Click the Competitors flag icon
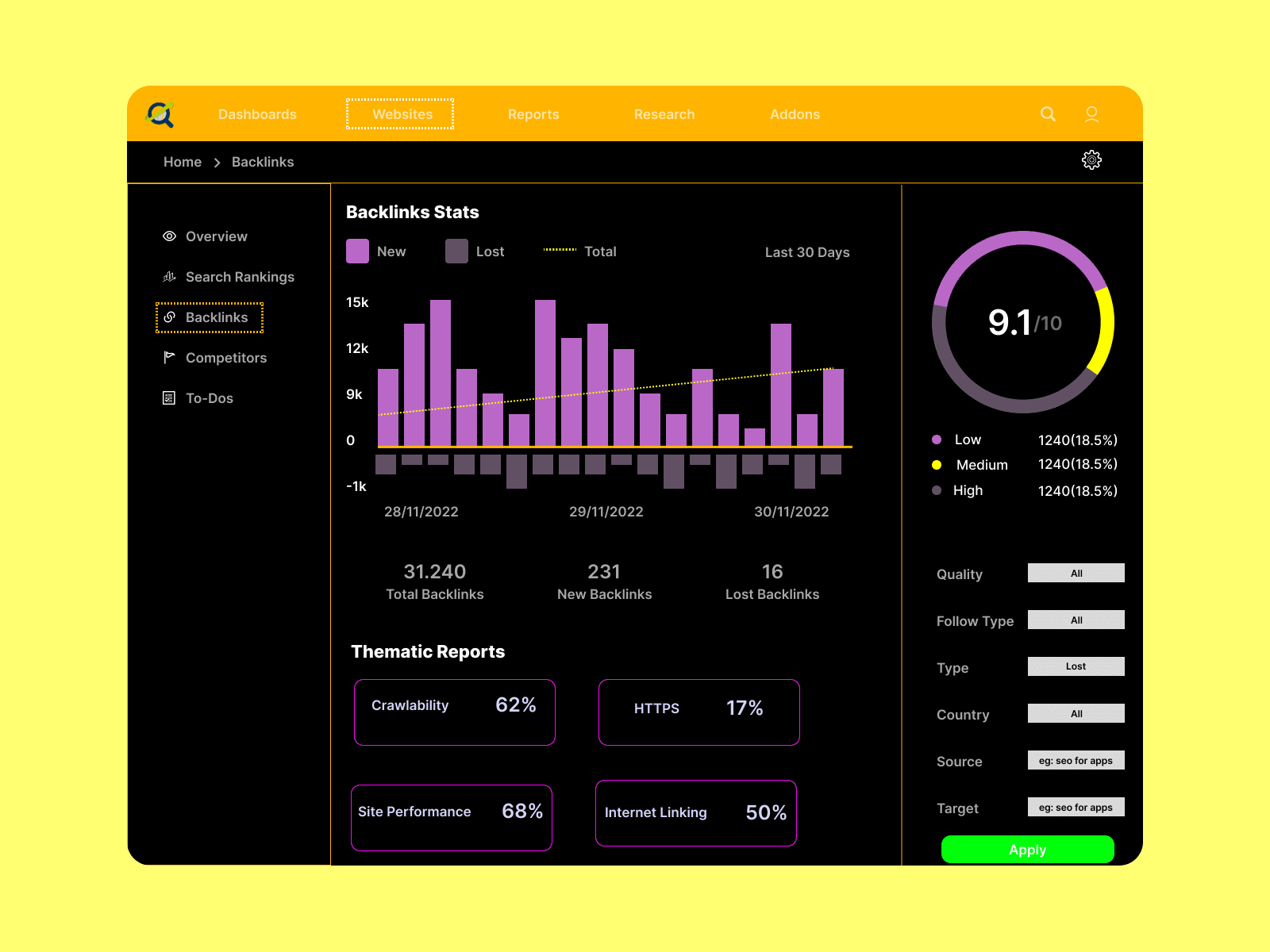 (x=169, y=357)
